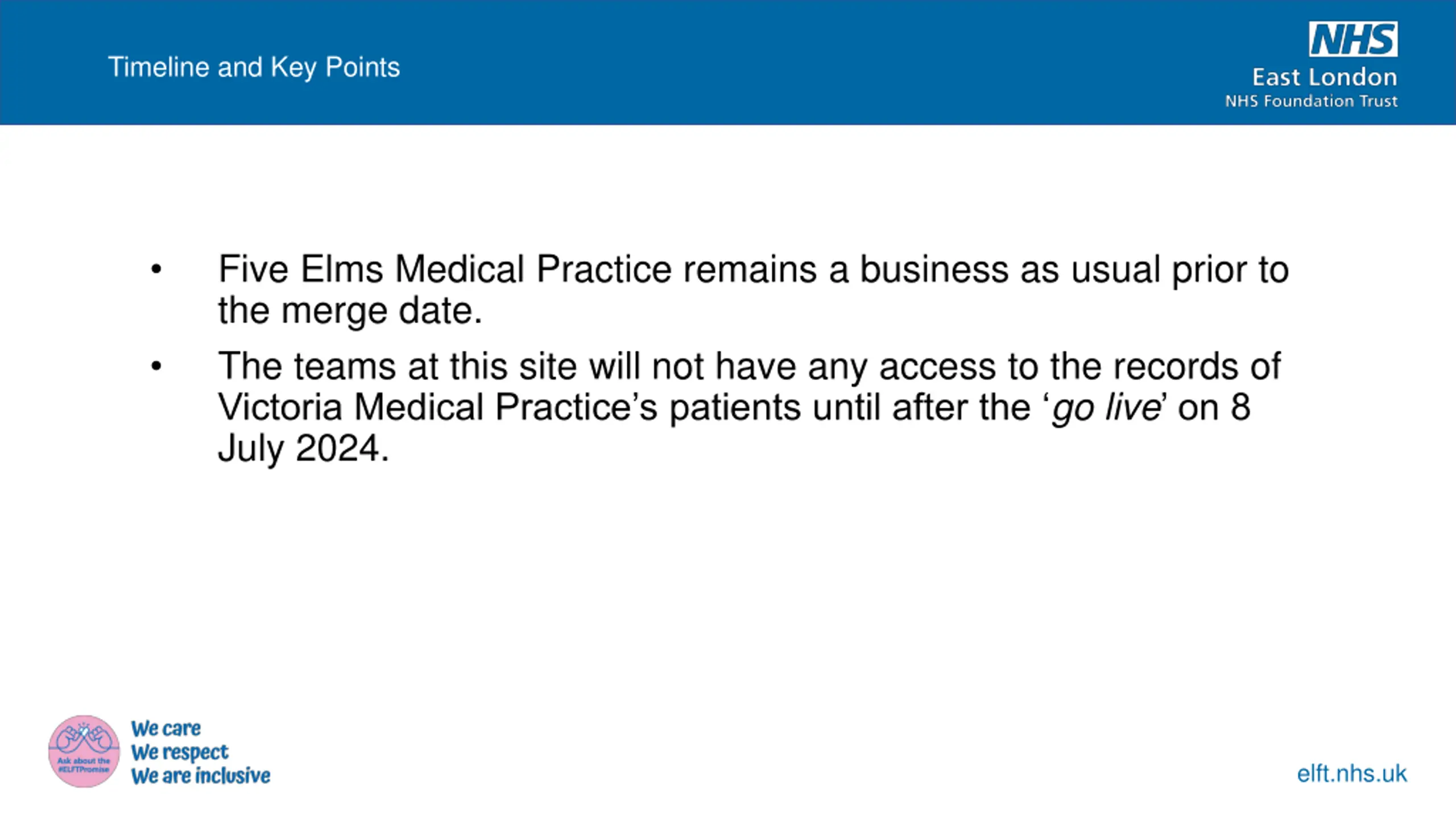The width and height of the screenshot is (1456, 819).
Task: Click the 'We respect' slogan
Action: [179, 752]
